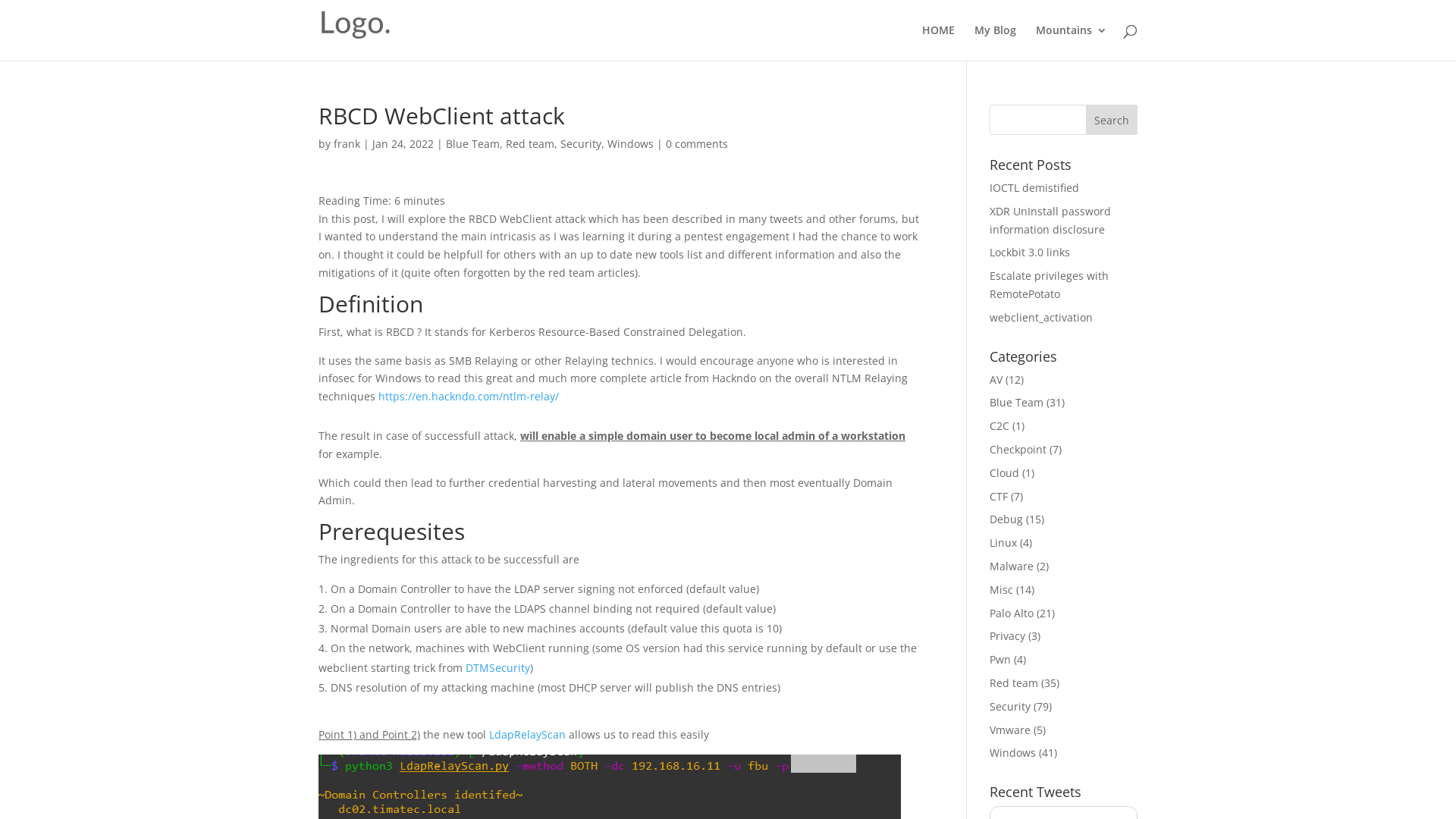Open the LdapRelayScan link
1456x819 pixels.
pyautogui.click(x=527, y=735)
